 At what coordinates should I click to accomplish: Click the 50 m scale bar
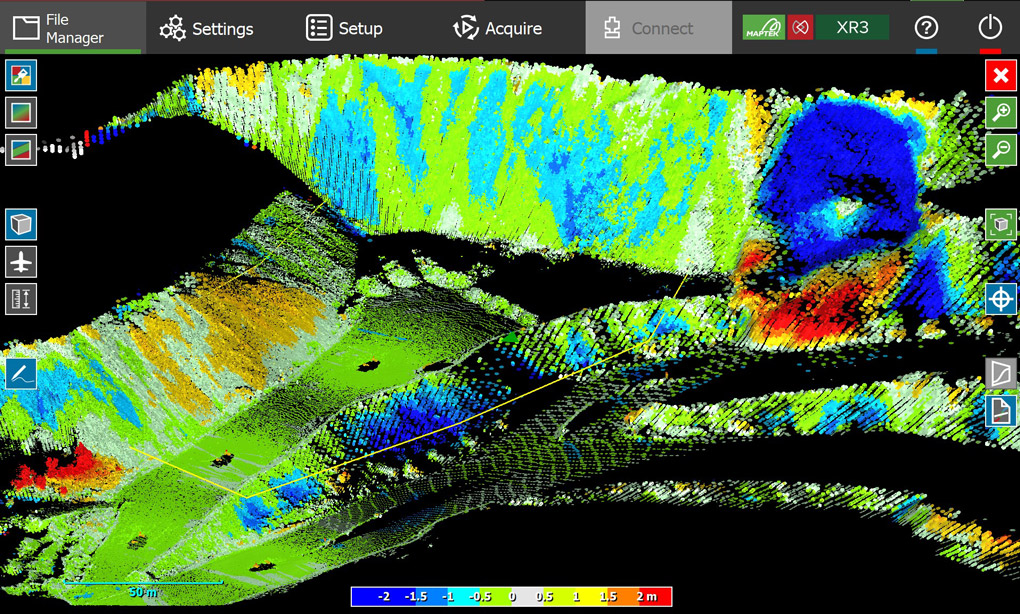[143, 587]
